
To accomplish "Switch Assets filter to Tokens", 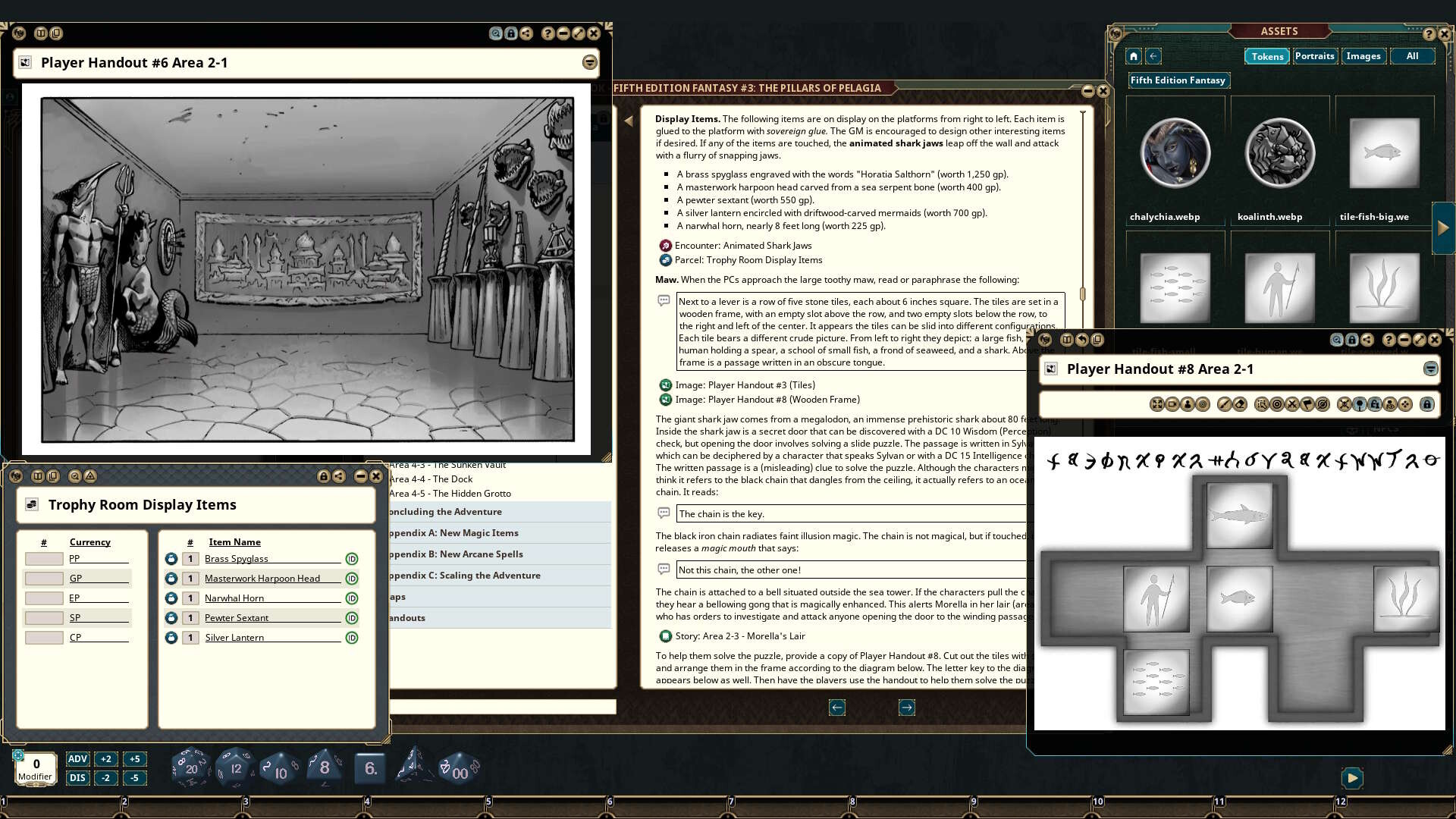I will pyautogui.click(x=1267, y=56).
